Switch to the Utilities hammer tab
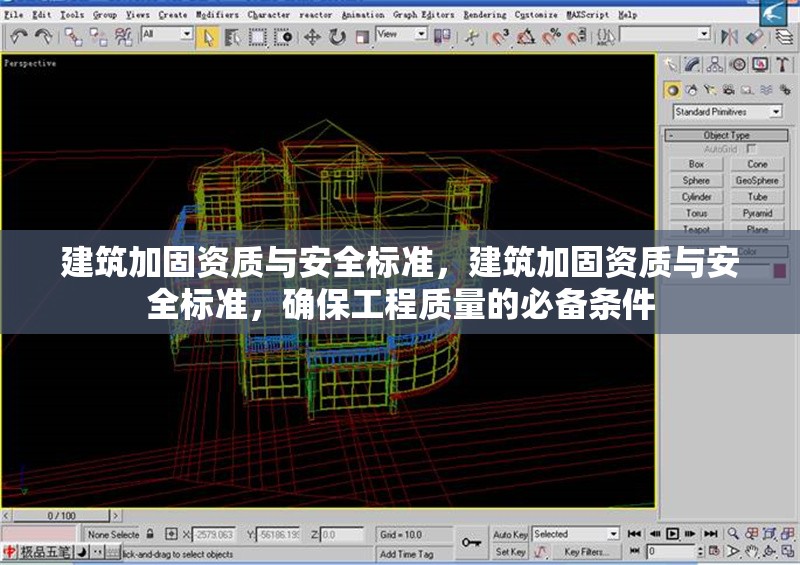 tap(783, 65)
